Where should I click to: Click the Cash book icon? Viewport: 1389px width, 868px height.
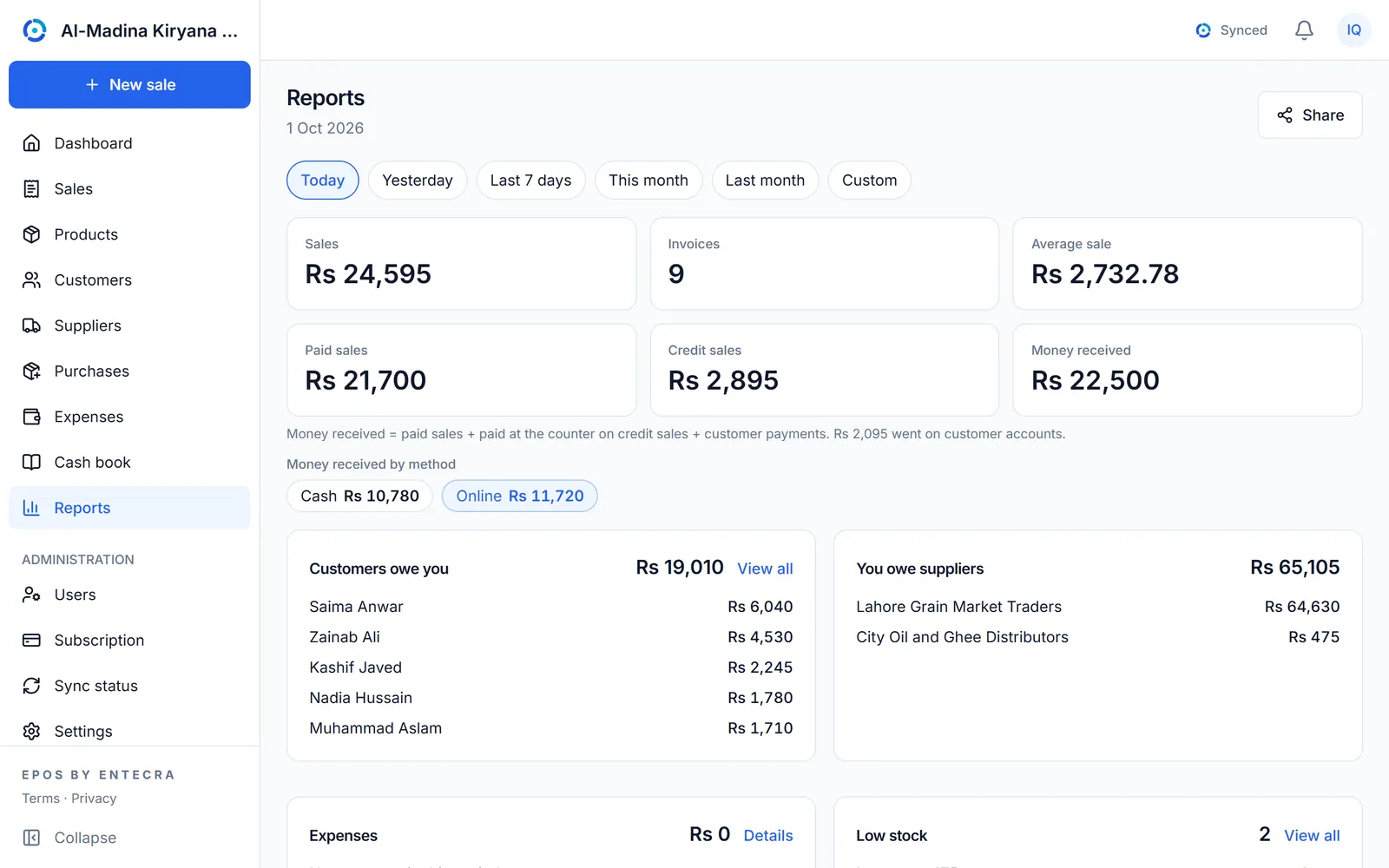[31, 462]
